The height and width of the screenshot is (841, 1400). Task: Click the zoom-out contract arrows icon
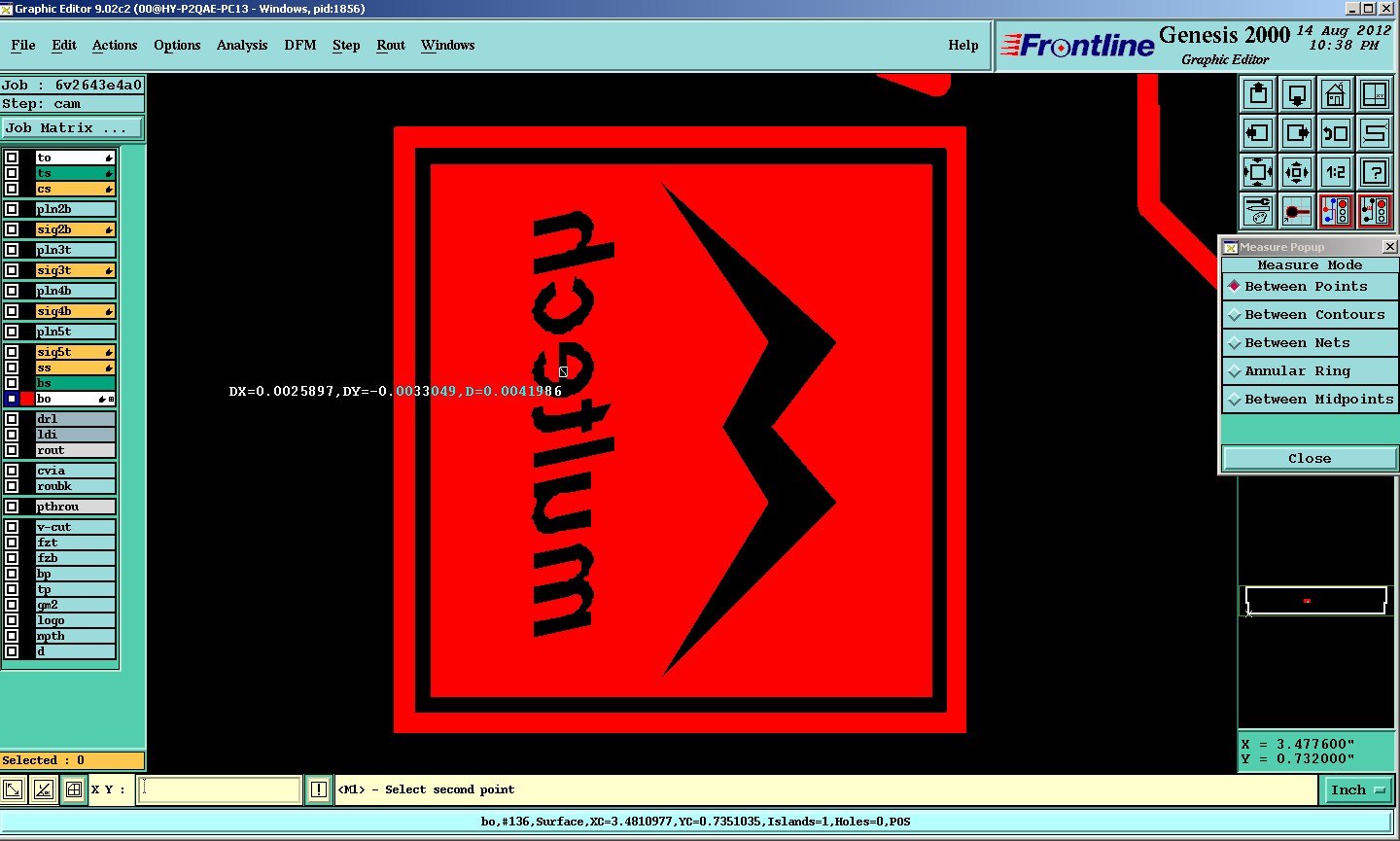tap(1297, 172)
